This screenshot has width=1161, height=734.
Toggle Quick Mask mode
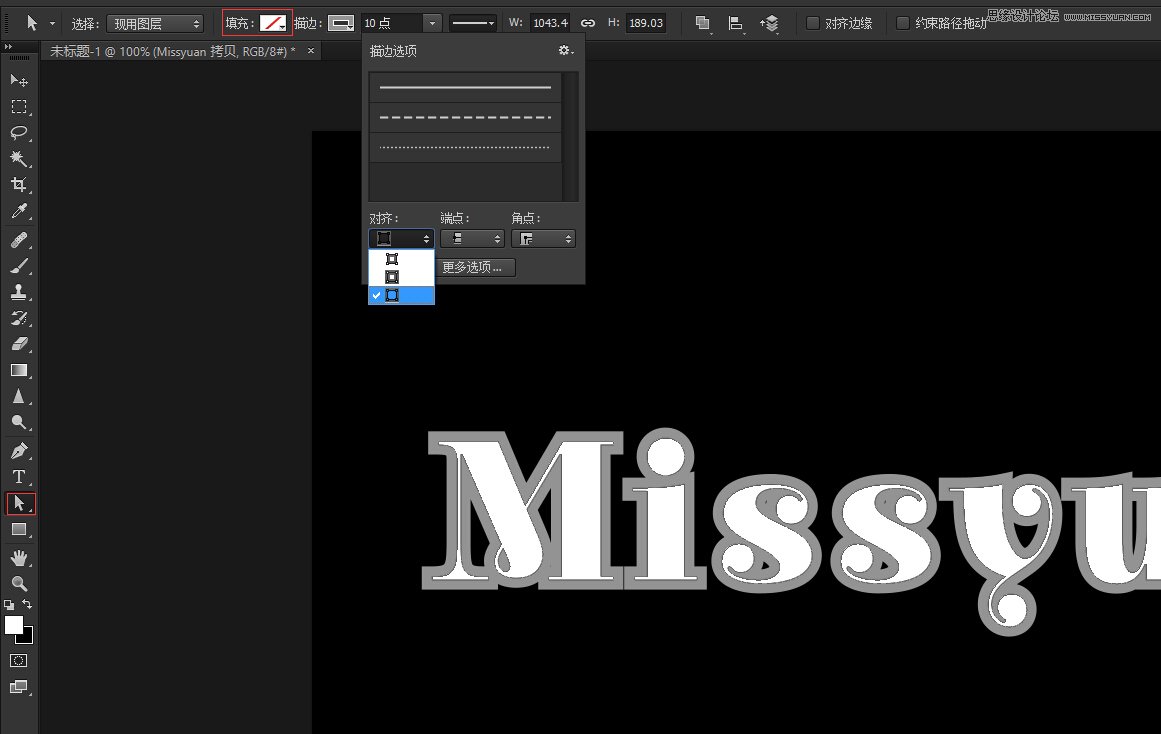(x=19, y=661)
